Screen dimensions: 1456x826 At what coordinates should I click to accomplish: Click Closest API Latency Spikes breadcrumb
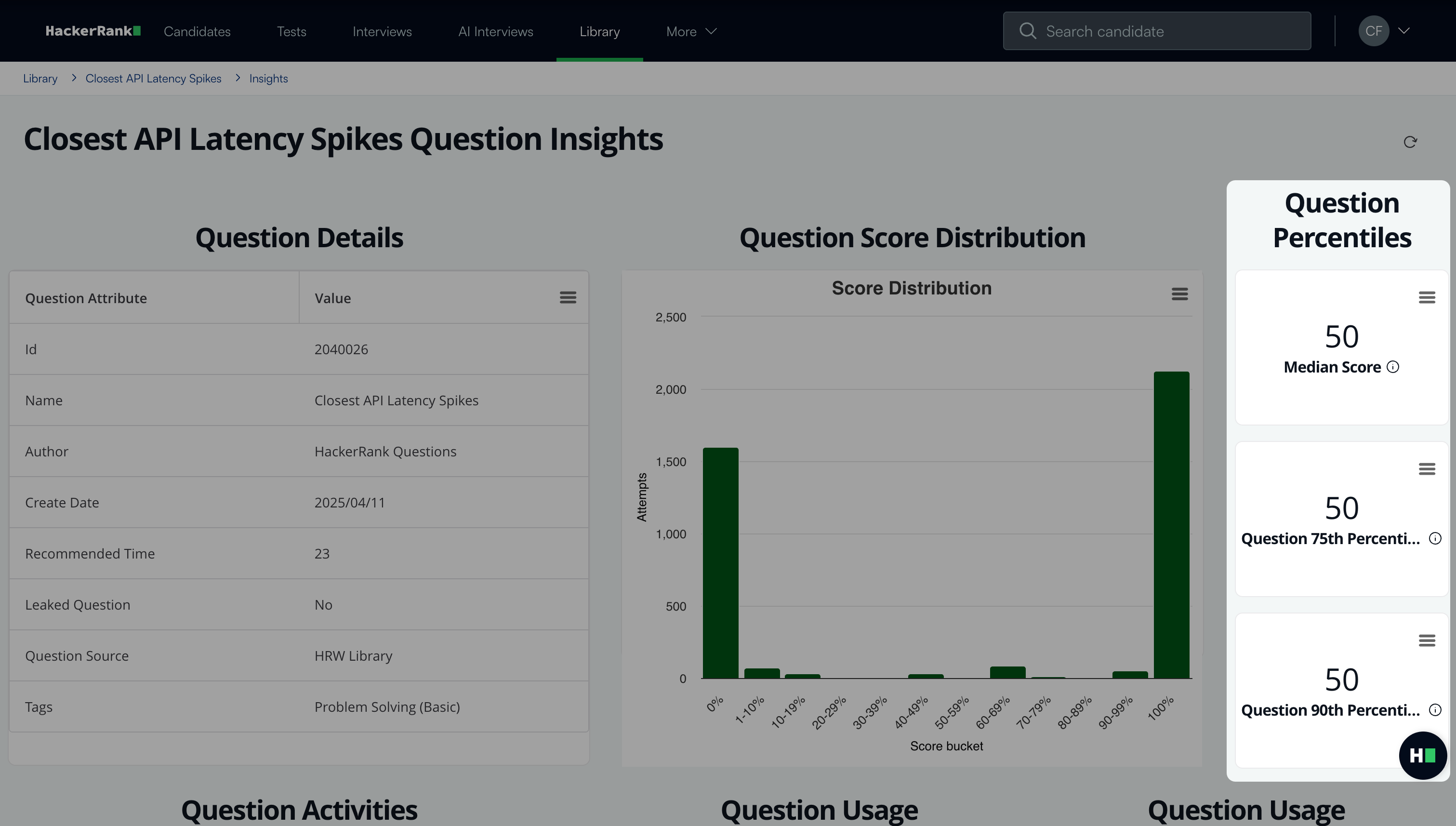(153, 78)
